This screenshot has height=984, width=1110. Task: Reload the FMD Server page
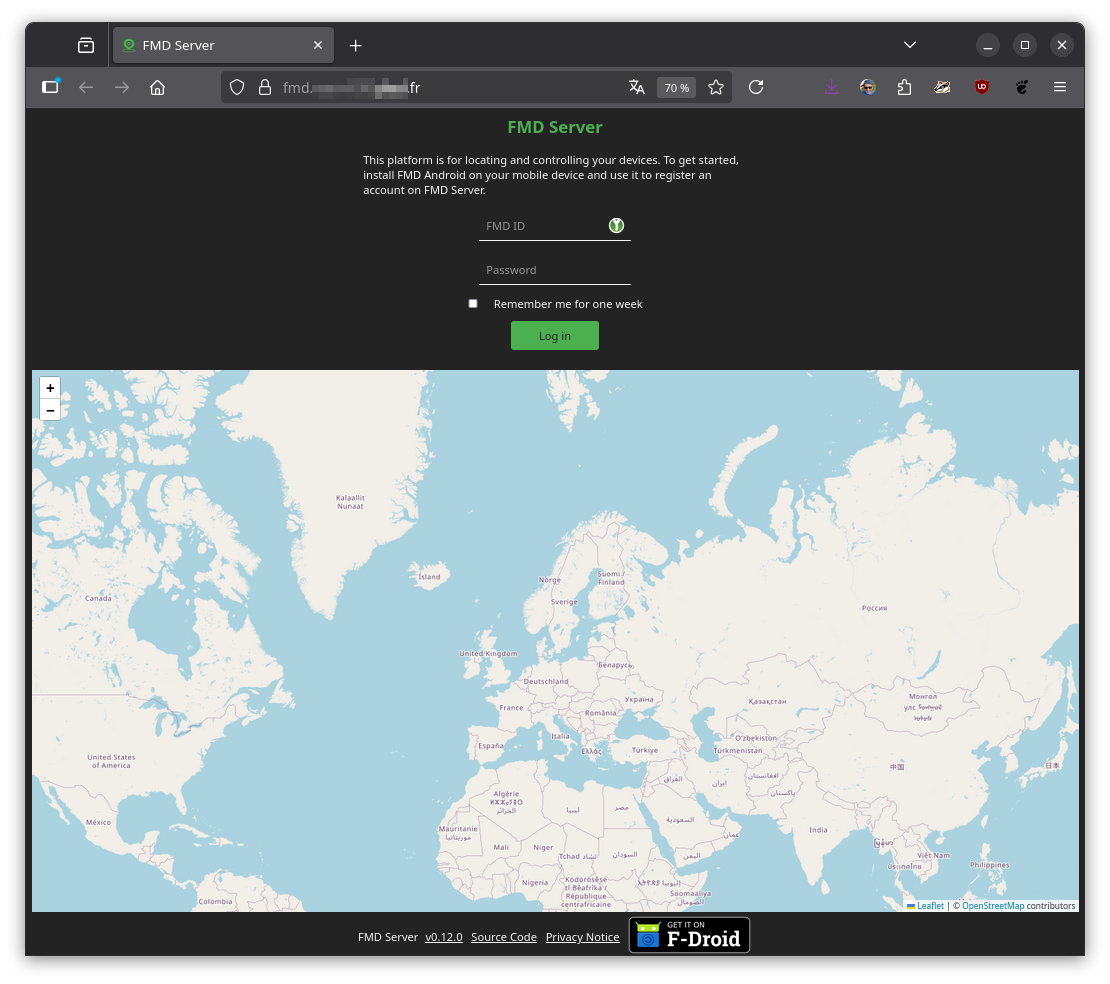tap(756, 87)
